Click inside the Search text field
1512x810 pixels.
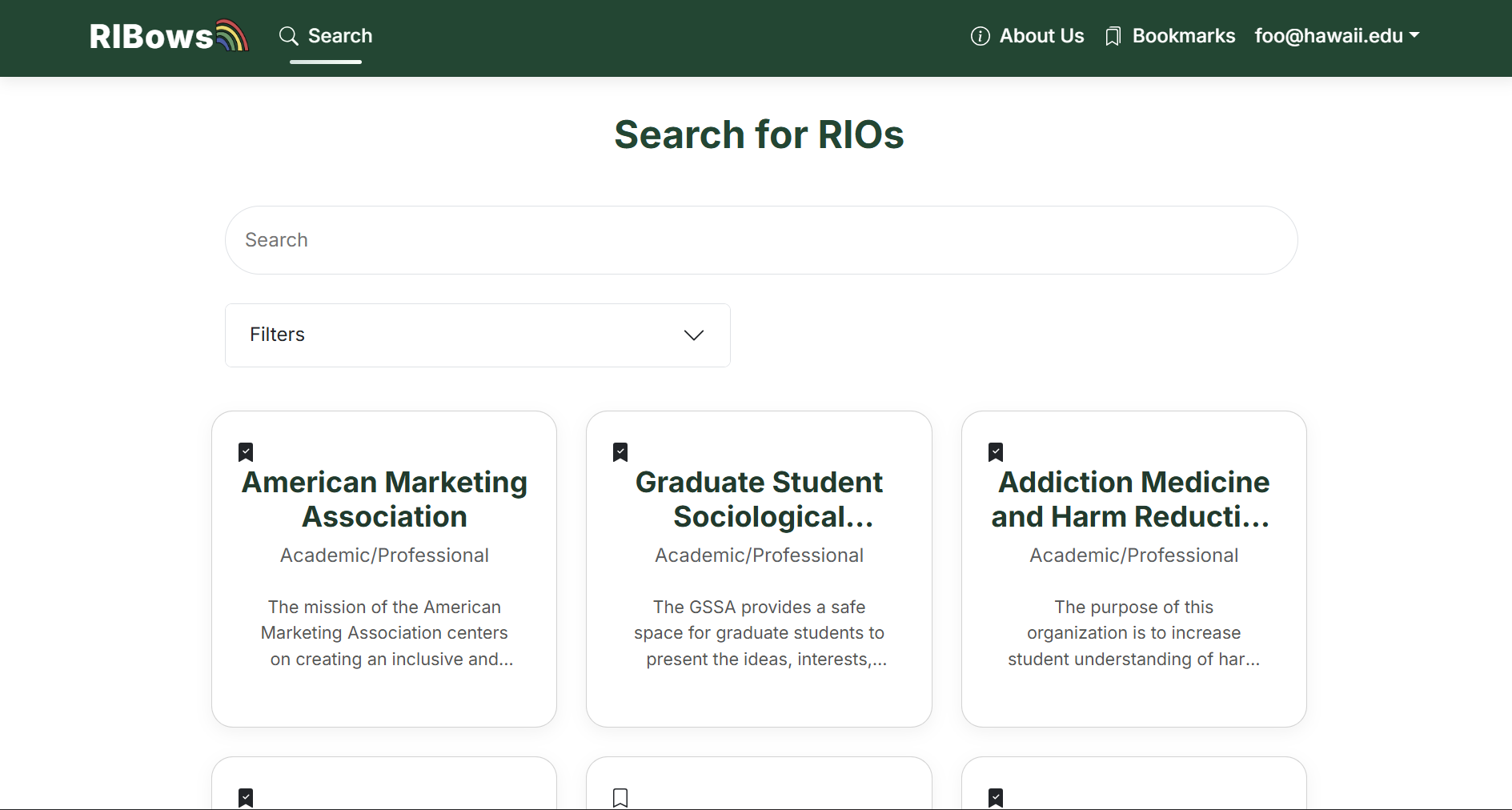pyautogui.click(x=760, y=240)
